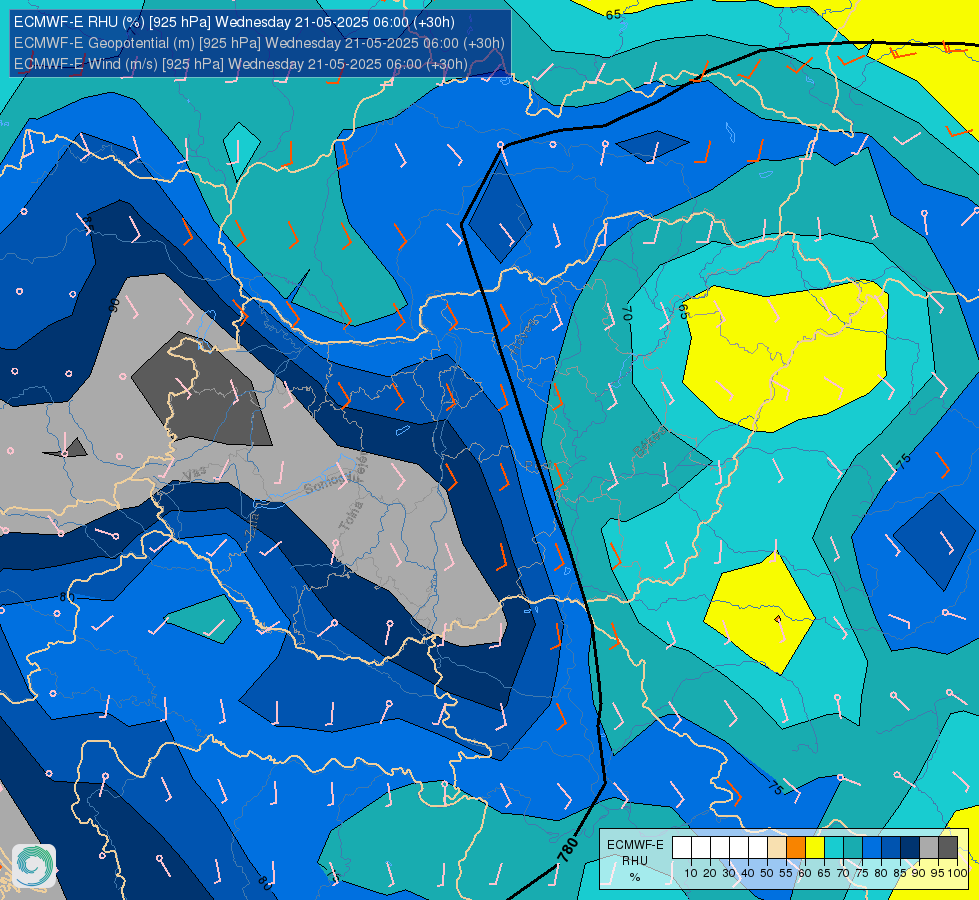Click the legend title 'ECMWF-E RHU %'
The height and width of the screenshot is (900, 979).
pyautogui.click(x=635, y=861)
